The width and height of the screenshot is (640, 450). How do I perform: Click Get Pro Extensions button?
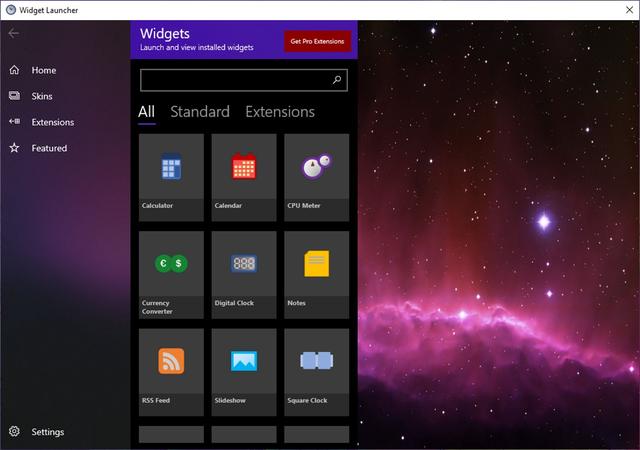(317, 41)
